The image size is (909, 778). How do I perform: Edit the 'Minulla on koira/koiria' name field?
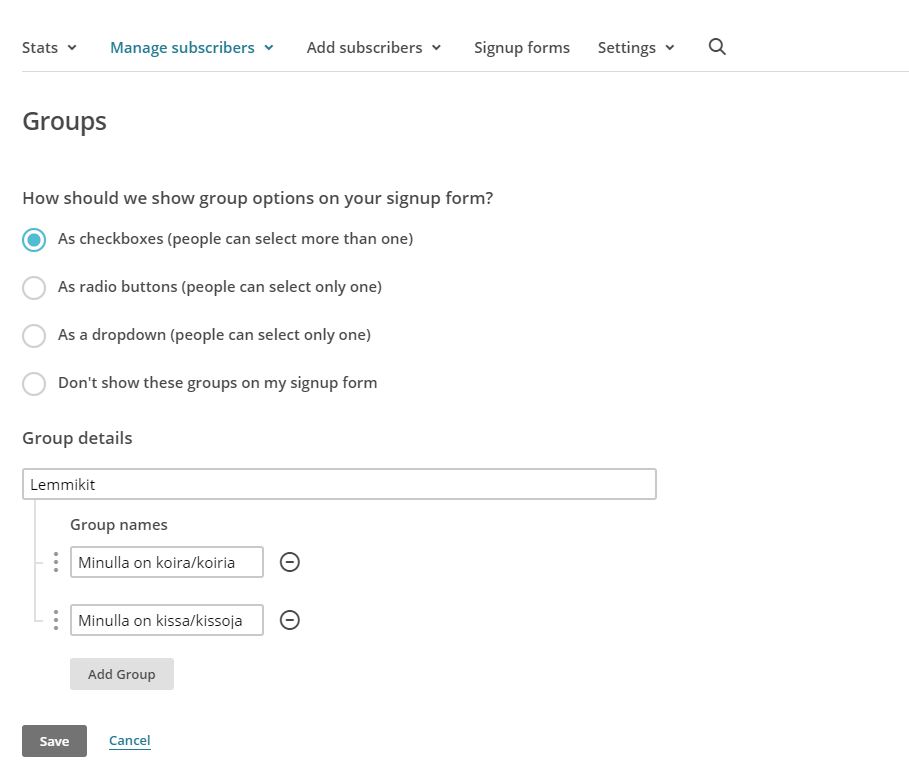[x=167, y=562]
